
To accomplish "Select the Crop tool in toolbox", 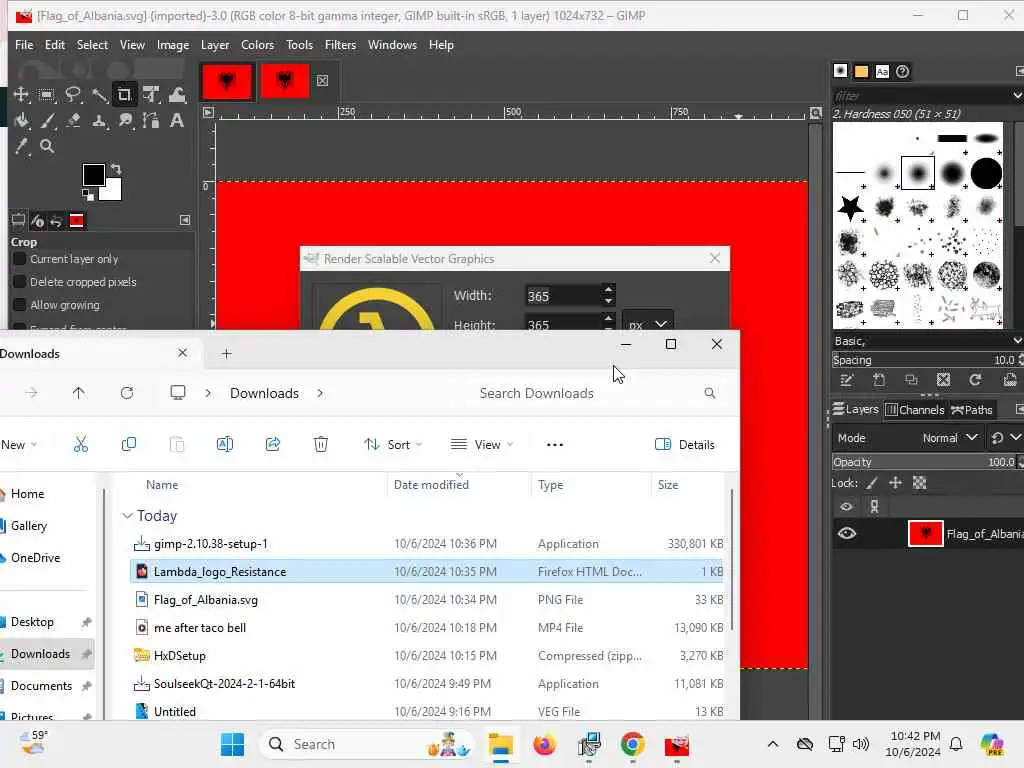I will [124, 95].
